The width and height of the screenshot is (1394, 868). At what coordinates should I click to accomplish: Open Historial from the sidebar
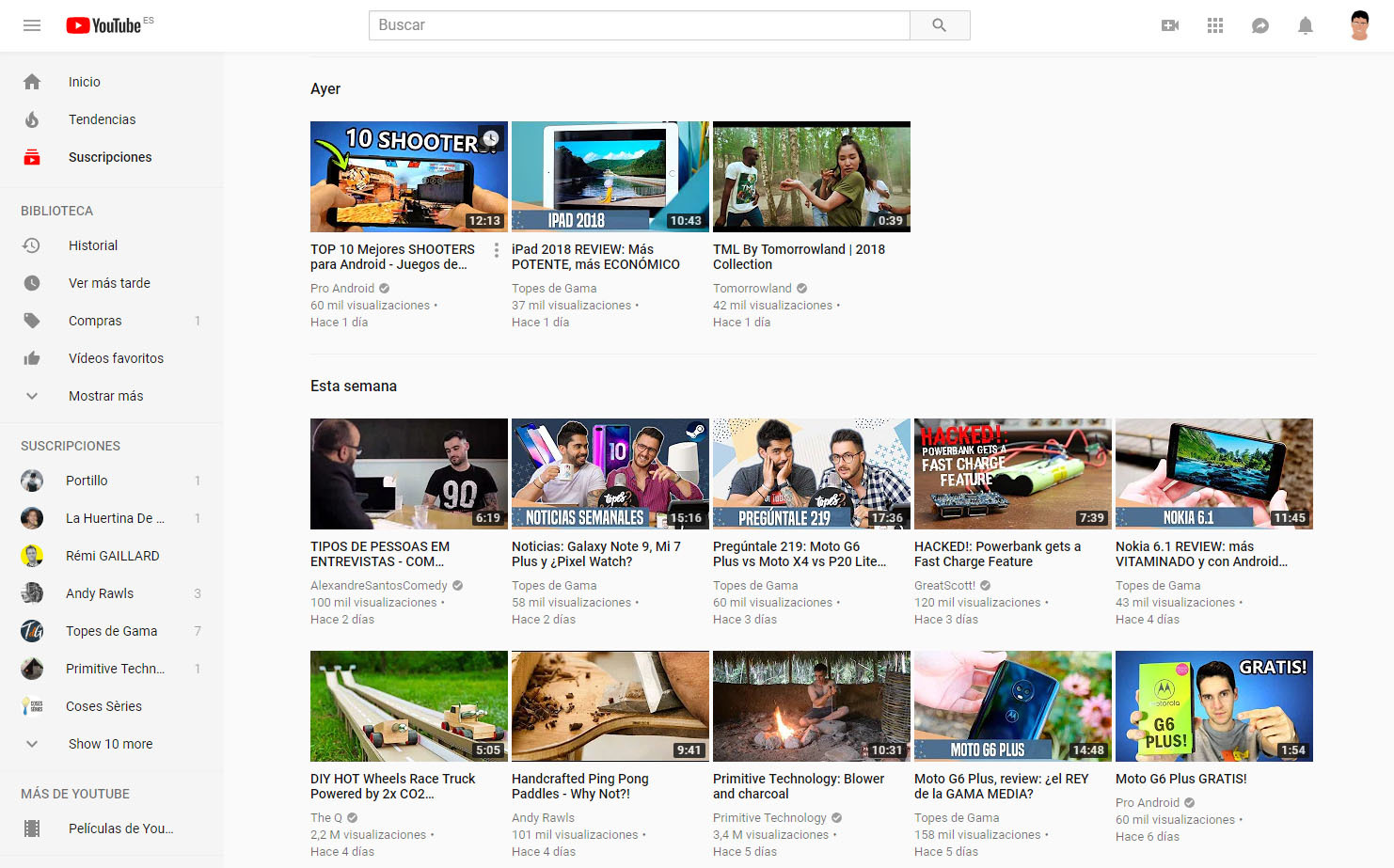click(x=93, y=245)
